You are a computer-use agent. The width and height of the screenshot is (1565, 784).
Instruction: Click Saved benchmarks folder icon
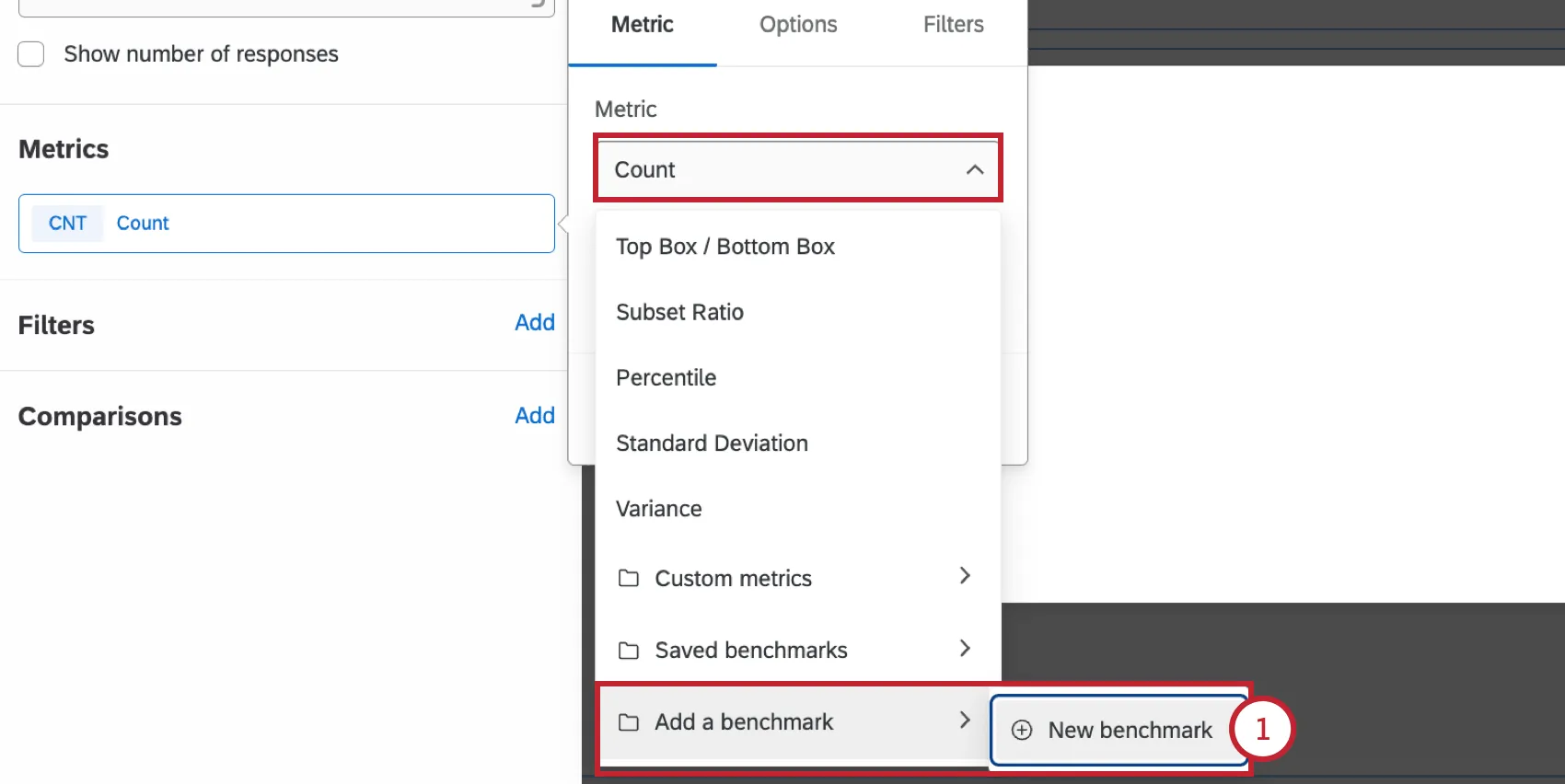[x=629, y=651]
